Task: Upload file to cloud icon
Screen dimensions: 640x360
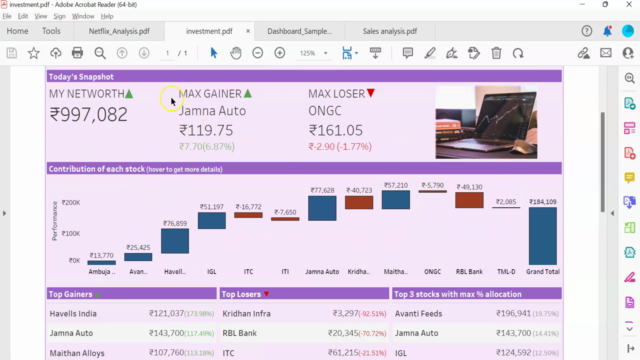Action: (x=56, y=53)
